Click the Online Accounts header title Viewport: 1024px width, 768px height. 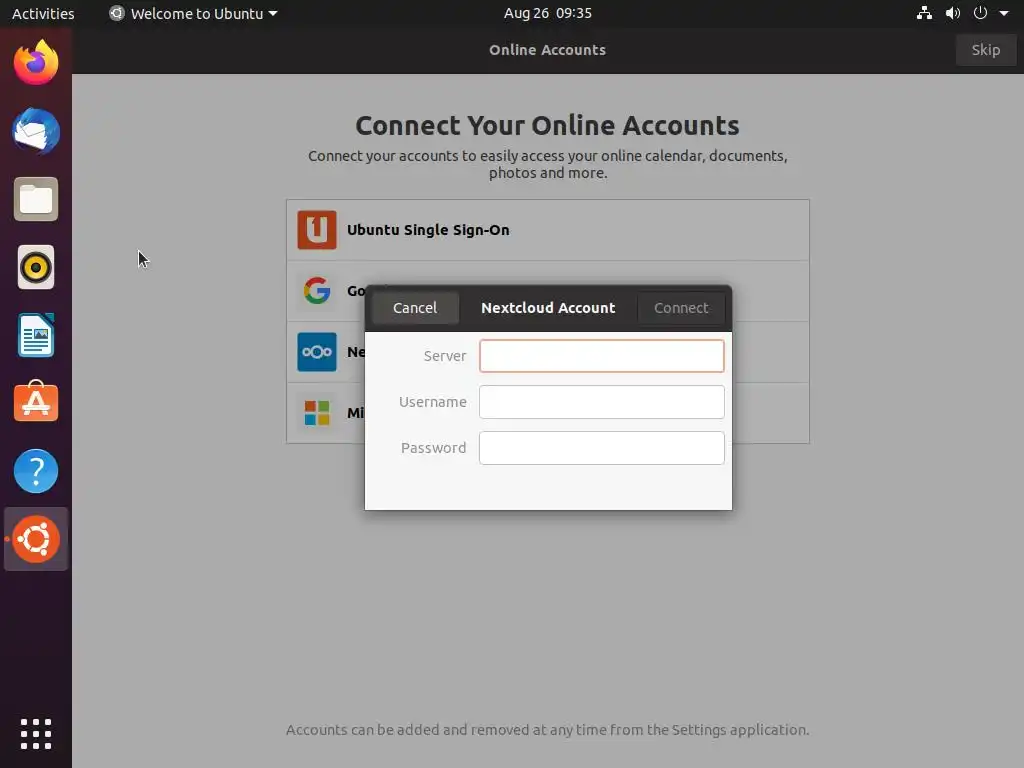click(x=547, y=50)
